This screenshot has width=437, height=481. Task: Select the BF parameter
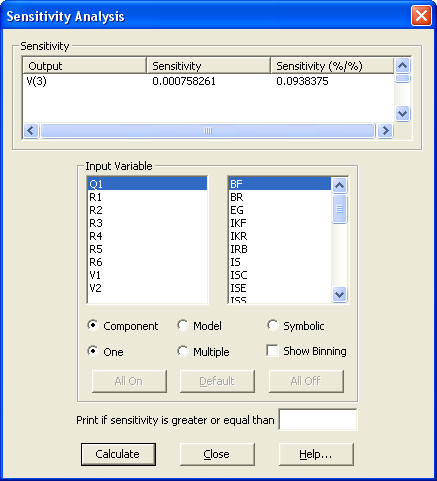tap(280, 184)
